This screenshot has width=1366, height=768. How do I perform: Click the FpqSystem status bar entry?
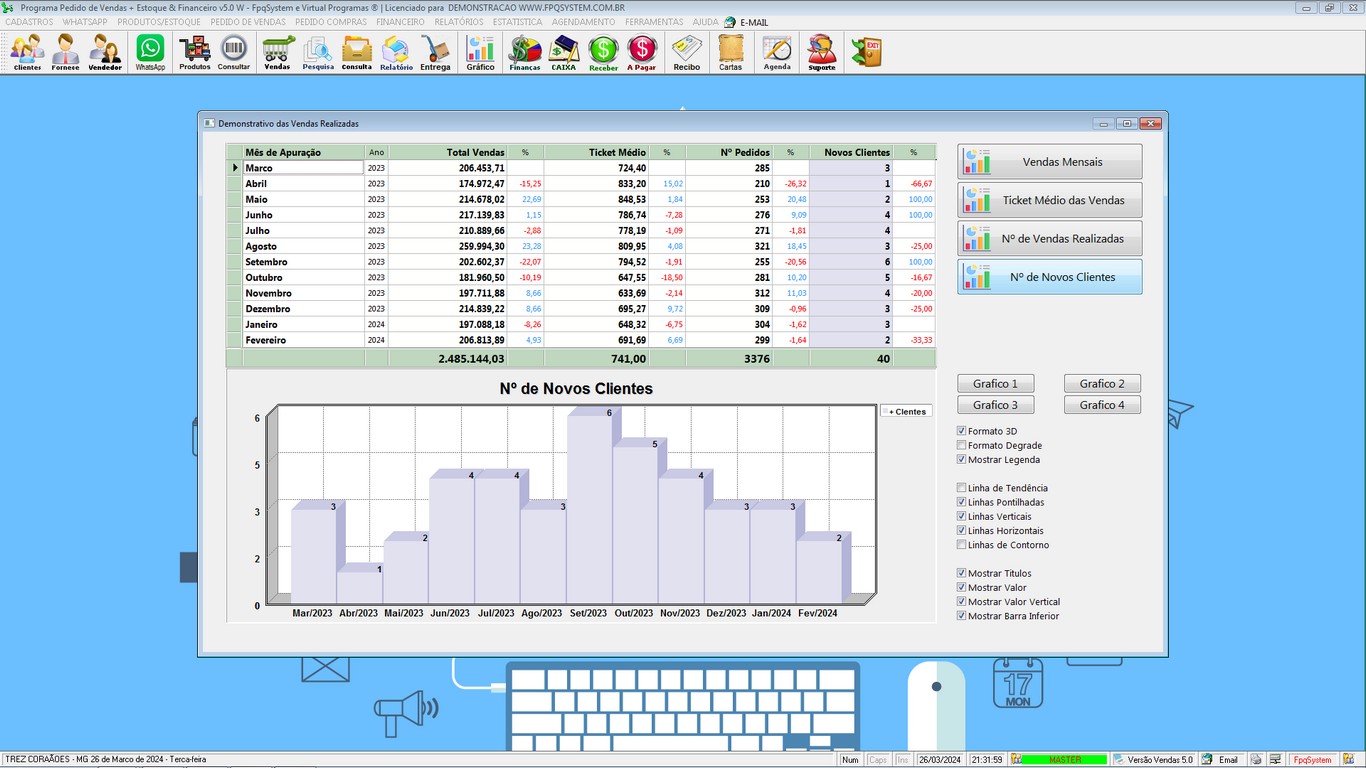(x=1313, y=760)
